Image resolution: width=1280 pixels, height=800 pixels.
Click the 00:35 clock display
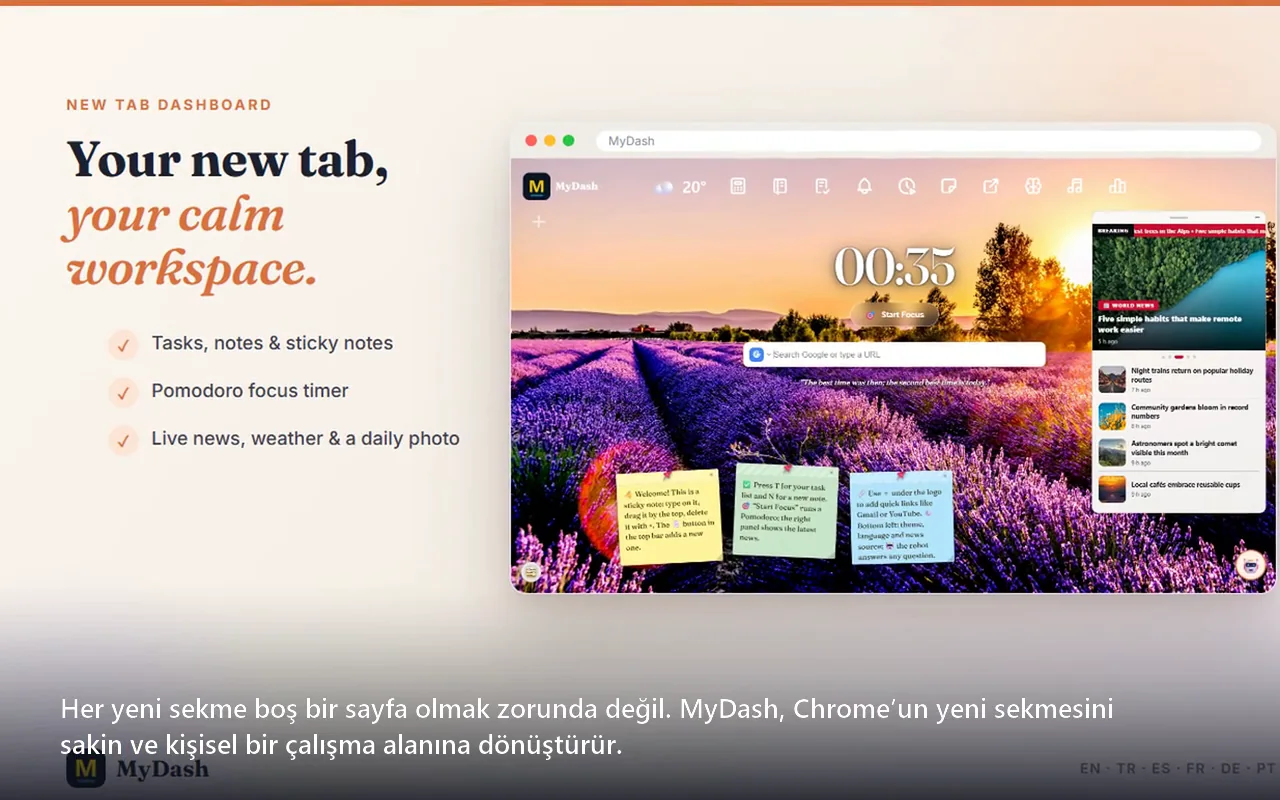894,267
